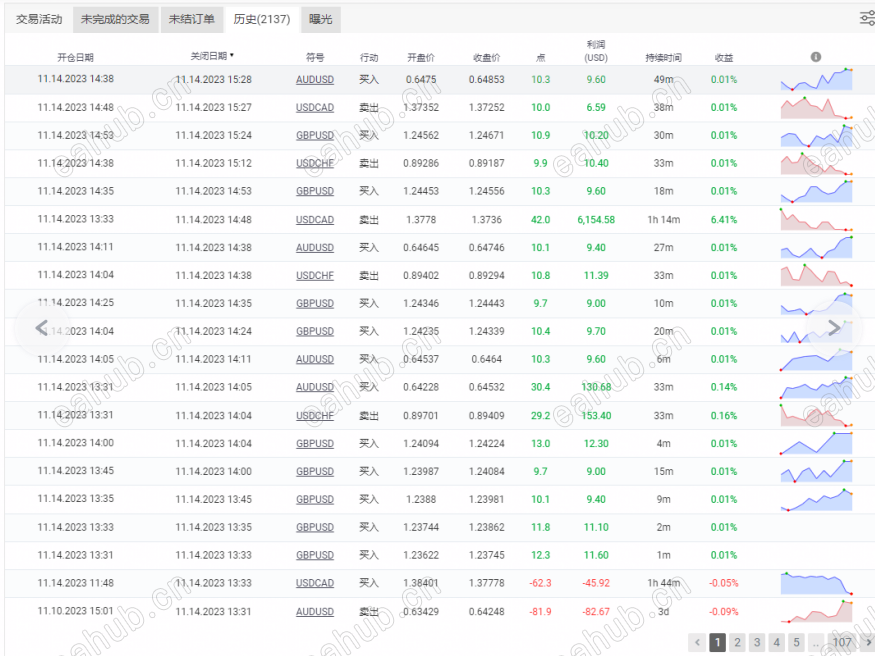Click close price 0.64853
This screenshot has height=656, width=875.
487,80
